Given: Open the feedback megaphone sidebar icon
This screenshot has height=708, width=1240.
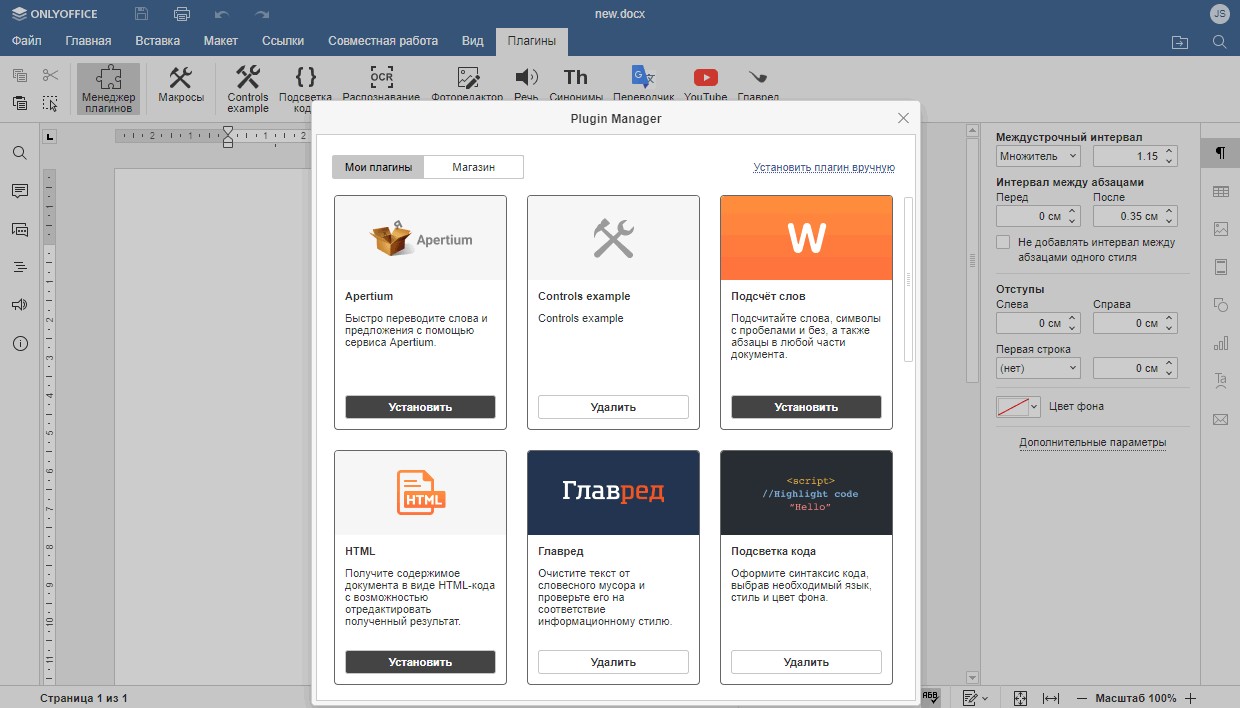Looking at the screenshot, I should 20,305.
